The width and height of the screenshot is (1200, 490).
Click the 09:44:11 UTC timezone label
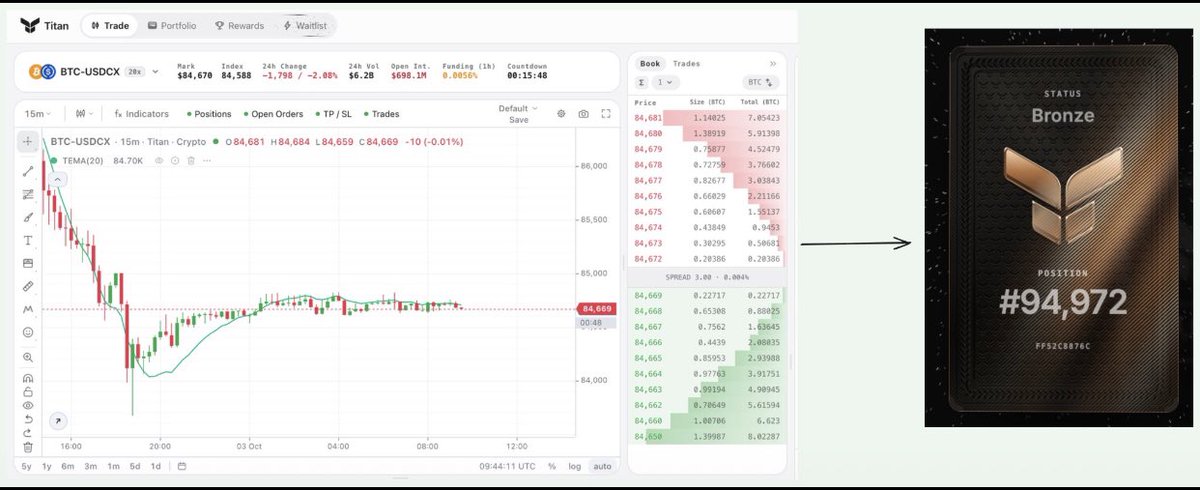[507, 466]
